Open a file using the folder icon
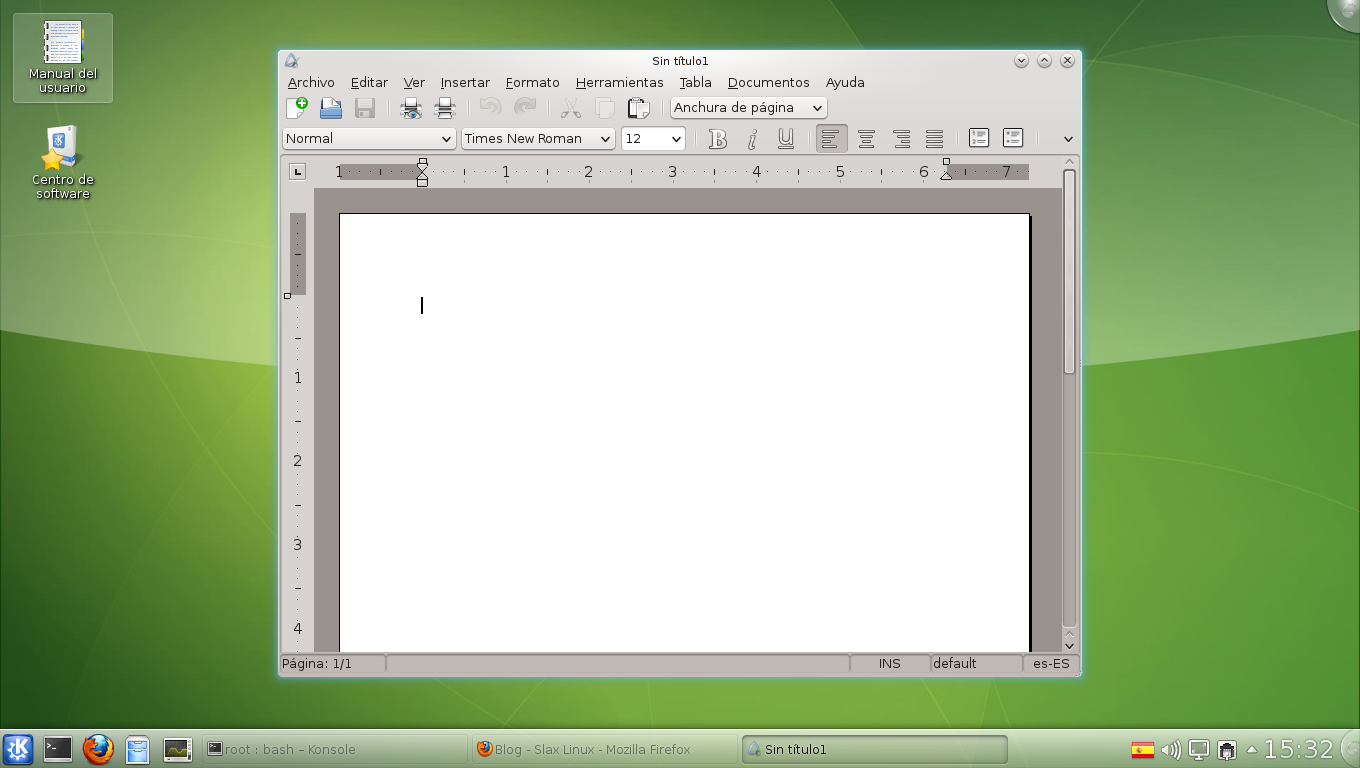This screenshot has height=768, width=1360. 331,108
